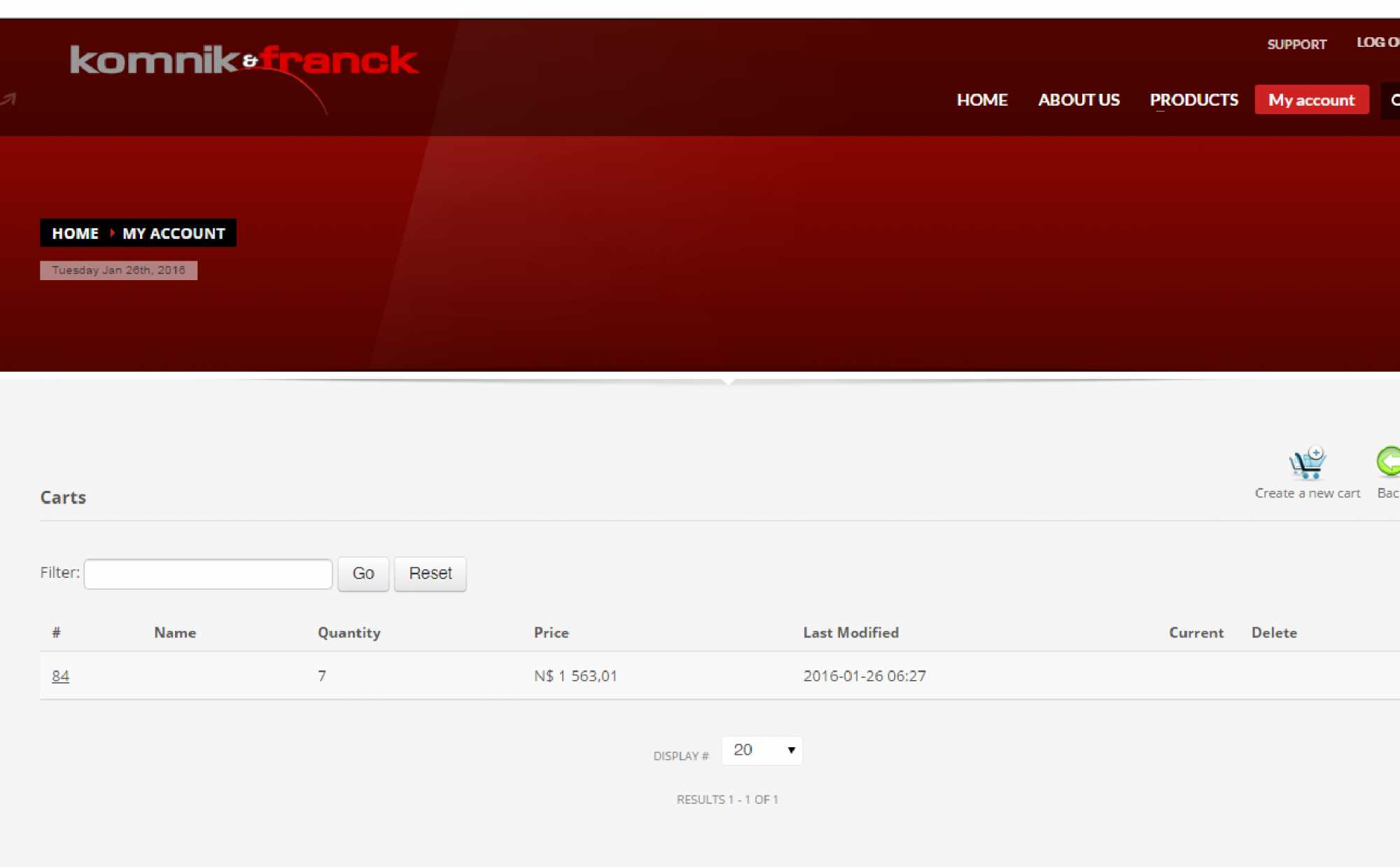Click the Create a new cart icon
Screen dimensions: 1400x867
(x=1306, y=463)
